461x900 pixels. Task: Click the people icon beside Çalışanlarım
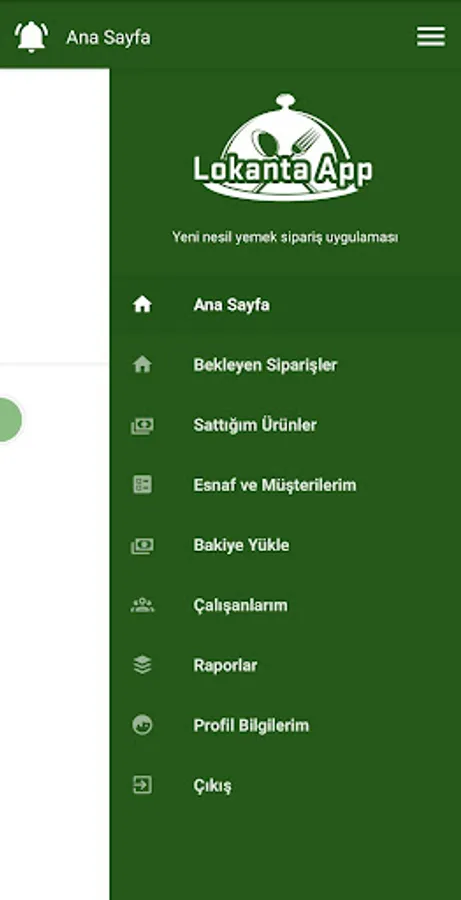pyautogui.click(x=142, y=605)
